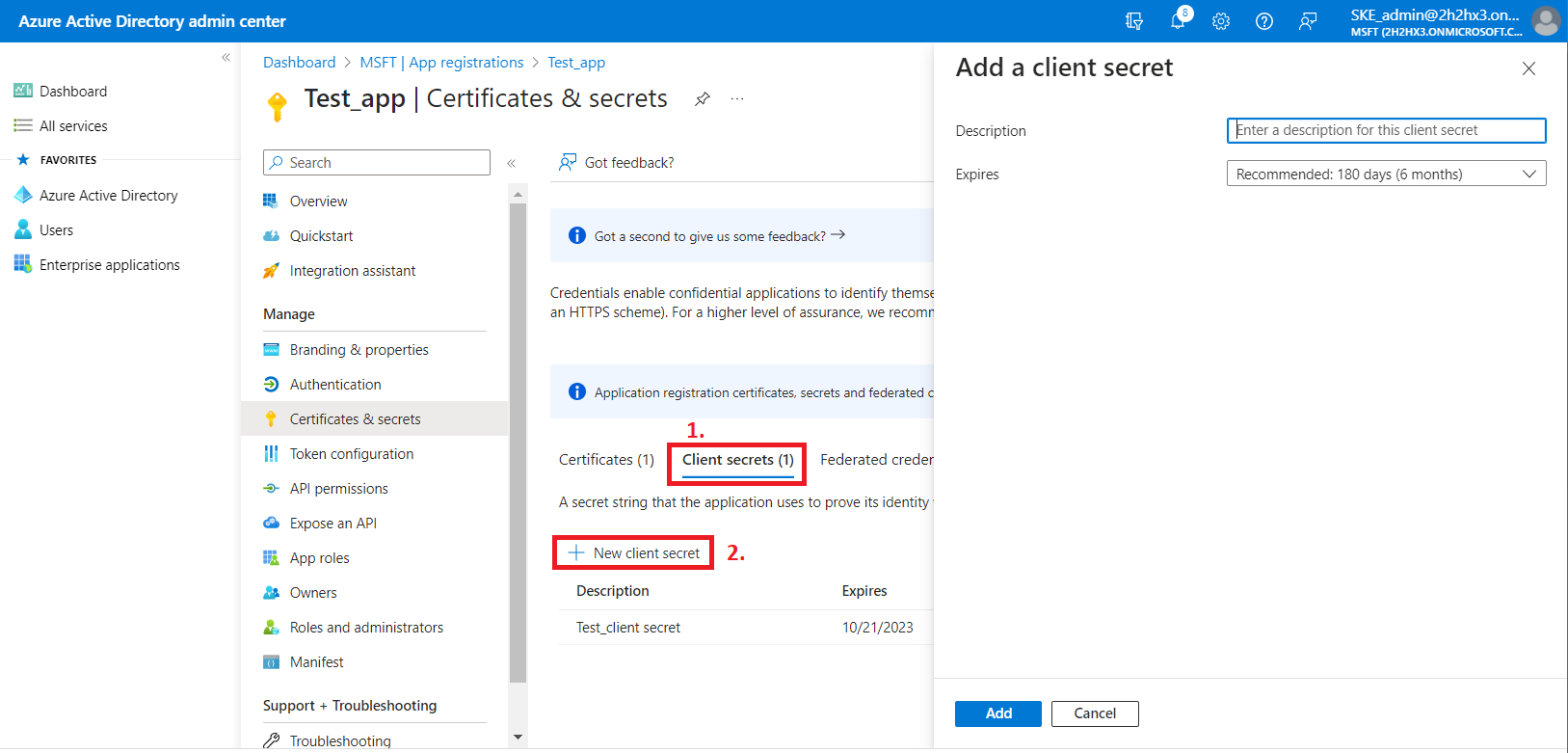
Task: Open the notifications bell icon
Action: click(x=1178, y=21)
